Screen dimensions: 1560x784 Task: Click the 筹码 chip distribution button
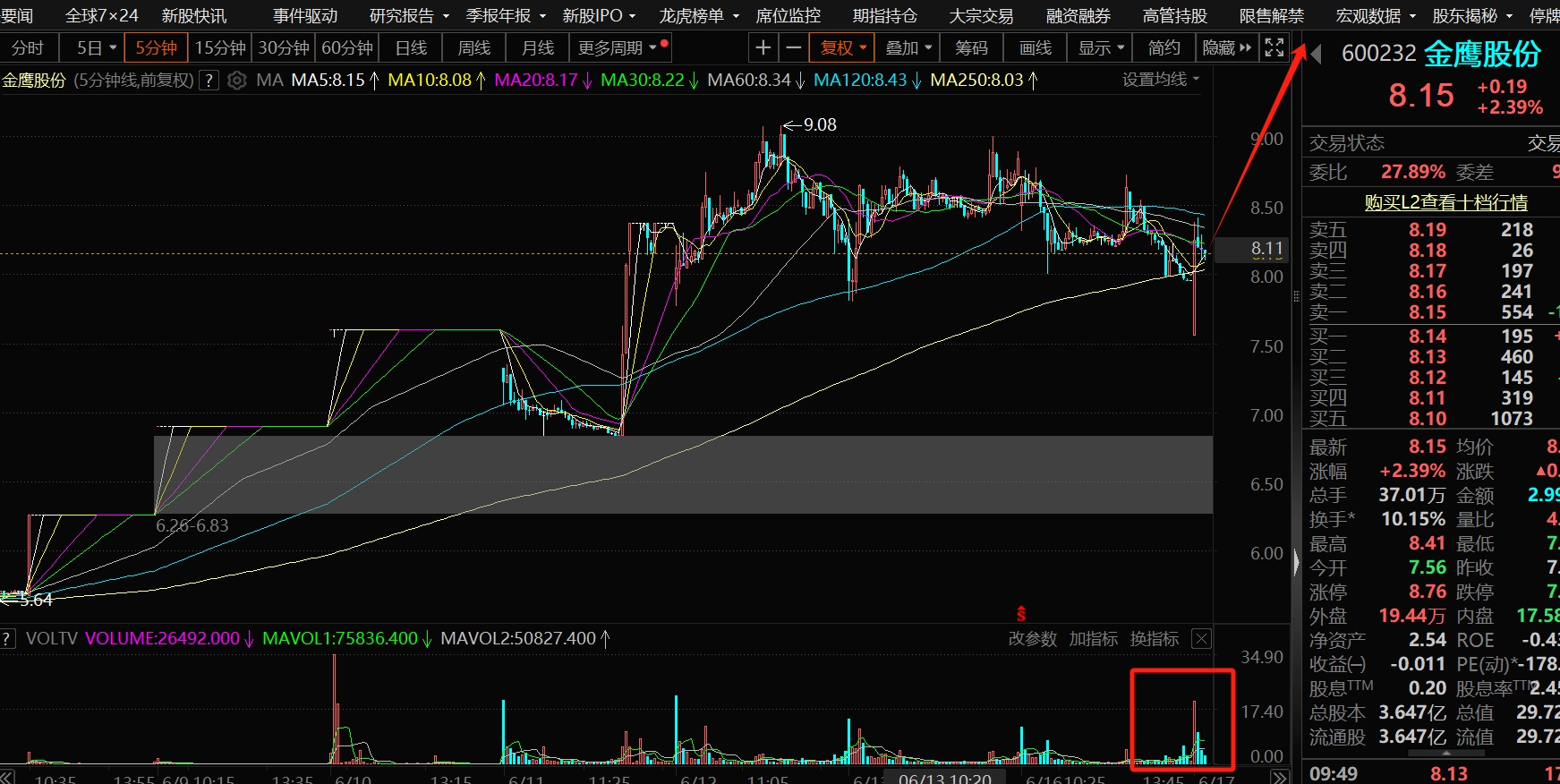click(x=972, y=47)
